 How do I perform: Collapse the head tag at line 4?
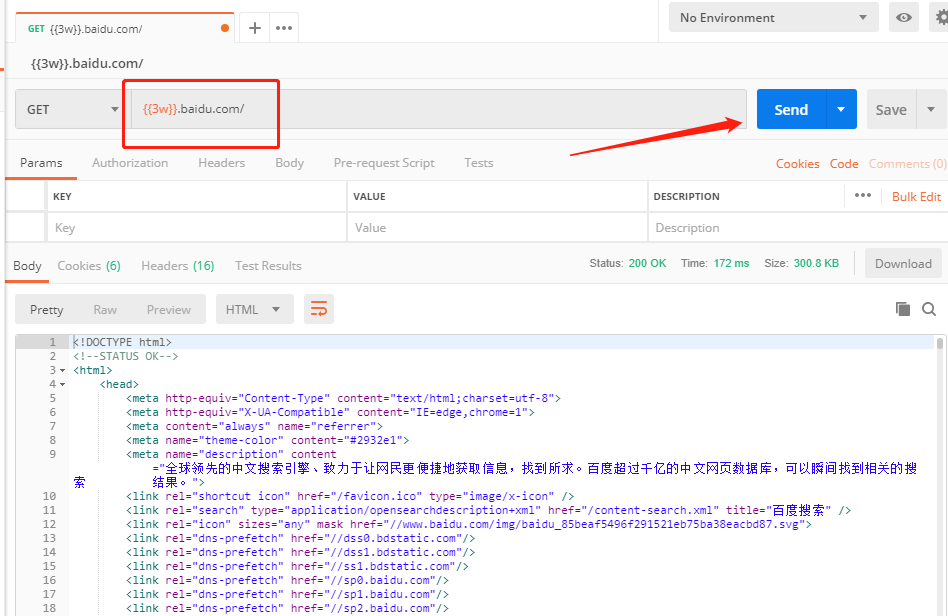(62, 384)
